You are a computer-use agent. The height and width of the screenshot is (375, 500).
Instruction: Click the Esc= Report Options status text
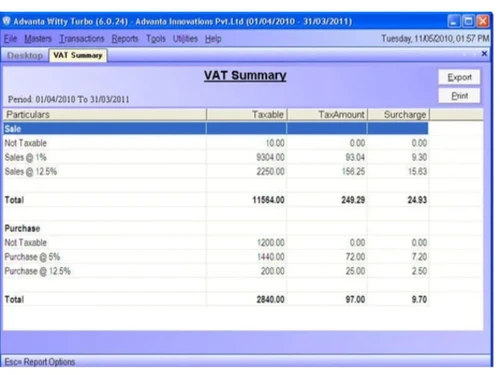(x=40, y=362)
